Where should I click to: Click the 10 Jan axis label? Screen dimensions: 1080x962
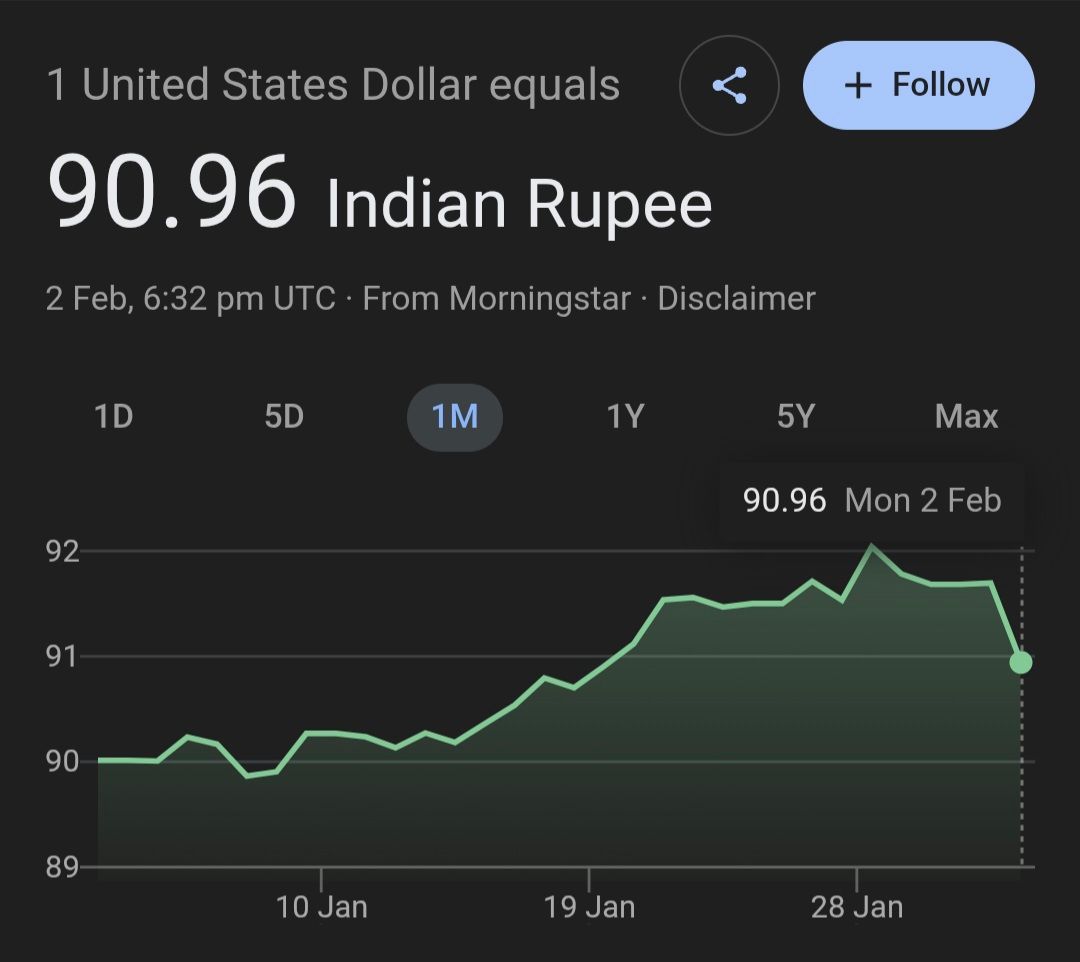[322, 907]
